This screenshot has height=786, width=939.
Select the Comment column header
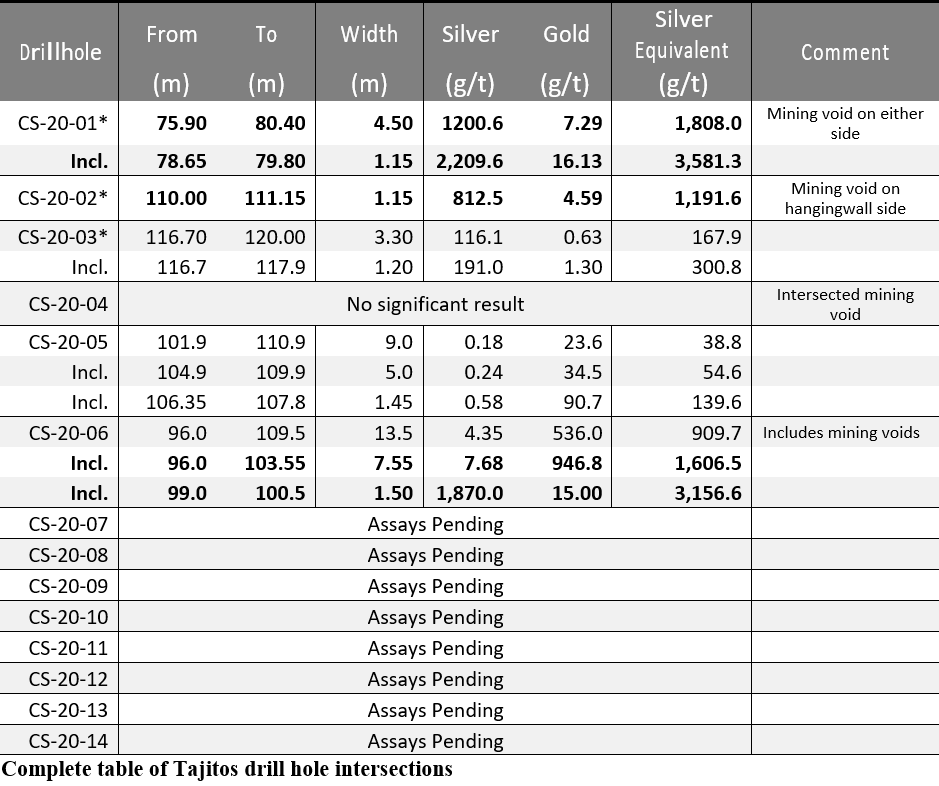tap(845, 52)
